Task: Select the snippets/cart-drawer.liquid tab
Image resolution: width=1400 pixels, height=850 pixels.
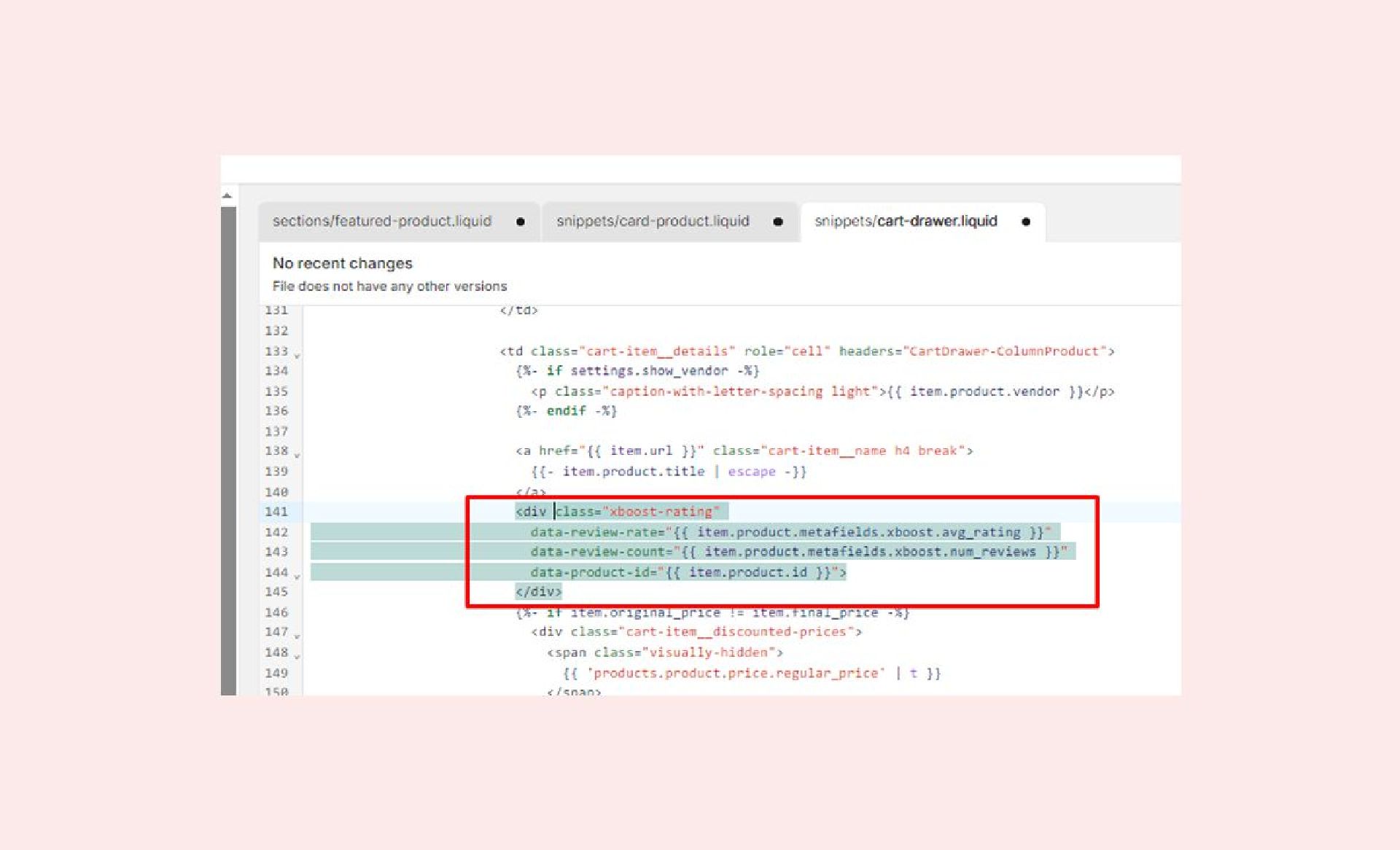Action: point(906,222)
